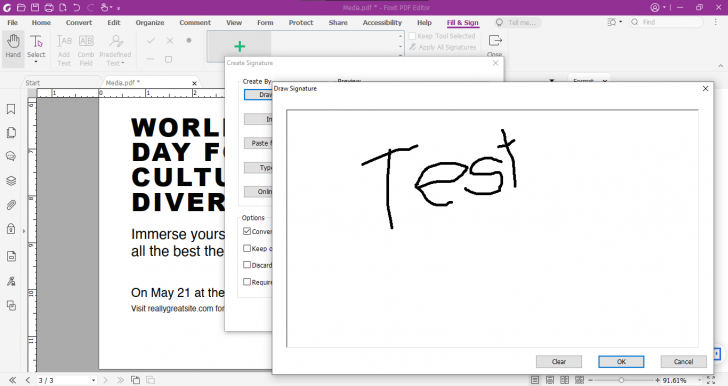Confirm with OK in Draw Signature
This screenshot has height=386, width=728.
[x=621, y=361]
